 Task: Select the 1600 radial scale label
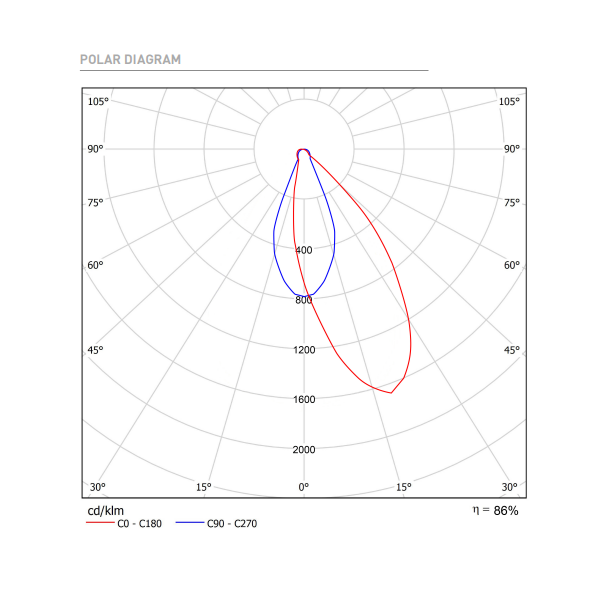click(304, 400)
